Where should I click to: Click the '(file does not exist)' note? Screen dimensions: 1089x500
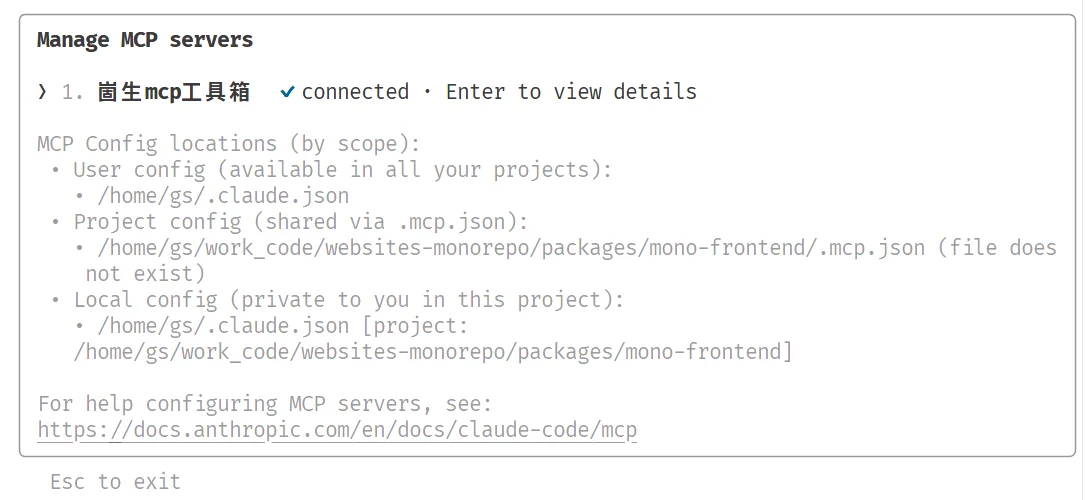571,260
